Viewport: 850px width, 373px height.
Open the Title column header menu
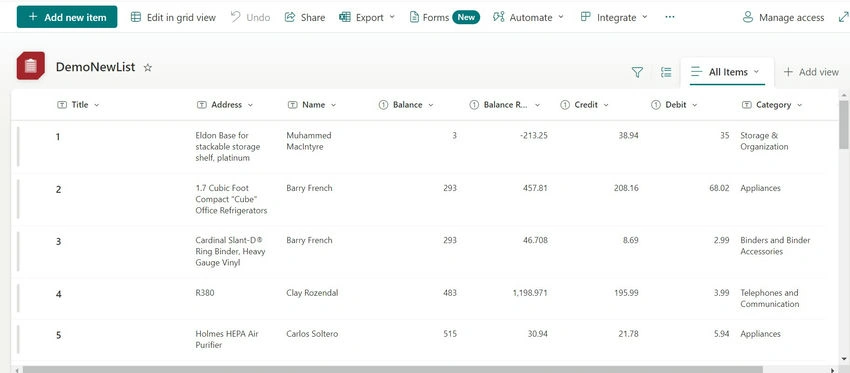pos(79,105)
